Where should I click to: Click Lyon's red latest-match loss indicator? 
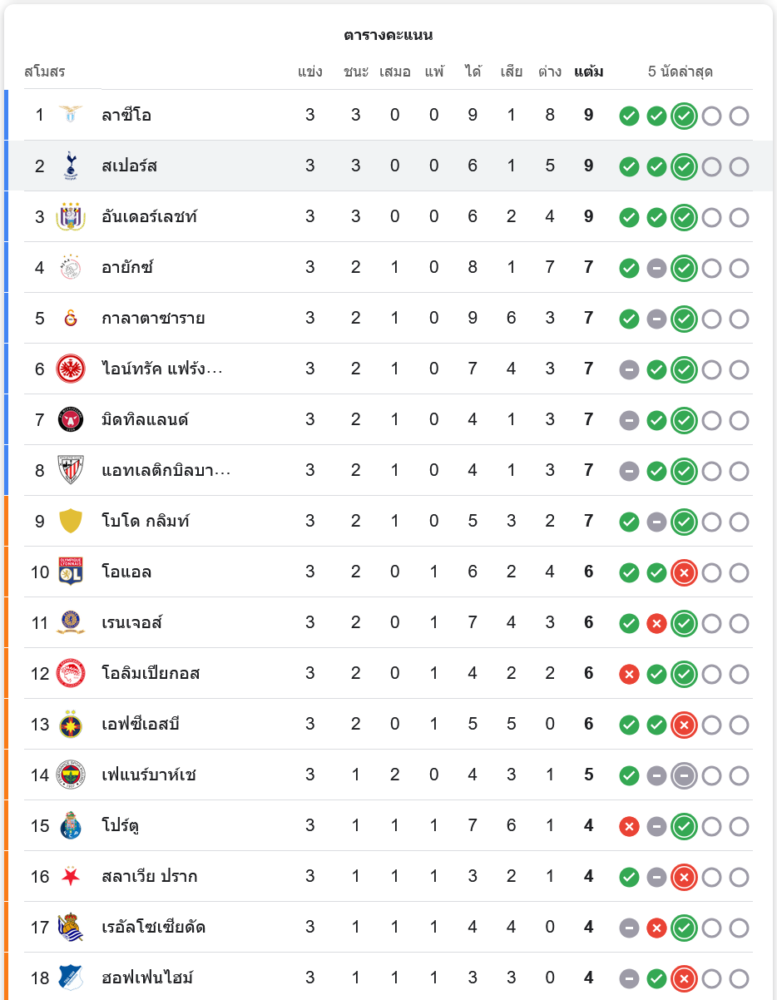(x=684, y=573)
